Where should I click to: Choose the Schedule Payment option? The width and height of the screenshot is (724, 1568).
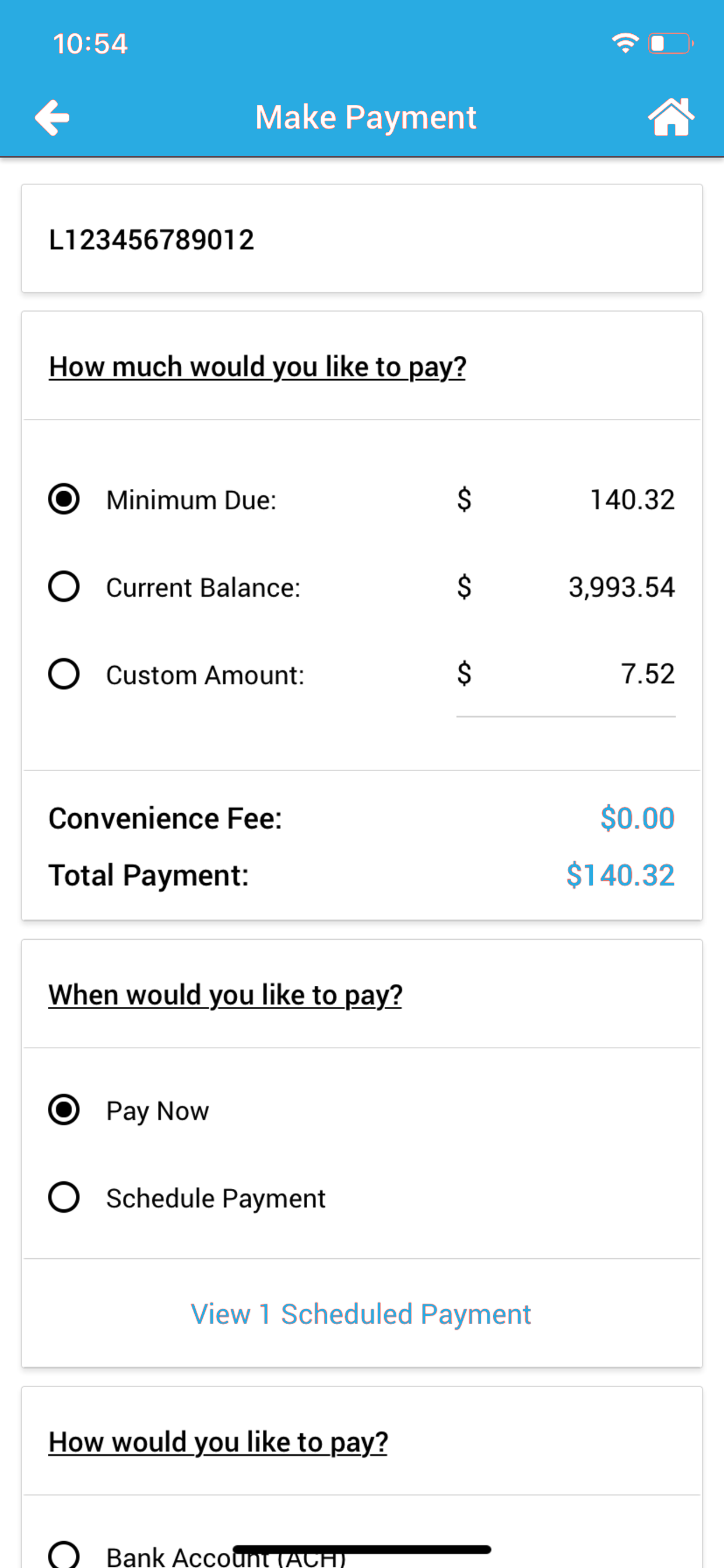coord(64,1198)
